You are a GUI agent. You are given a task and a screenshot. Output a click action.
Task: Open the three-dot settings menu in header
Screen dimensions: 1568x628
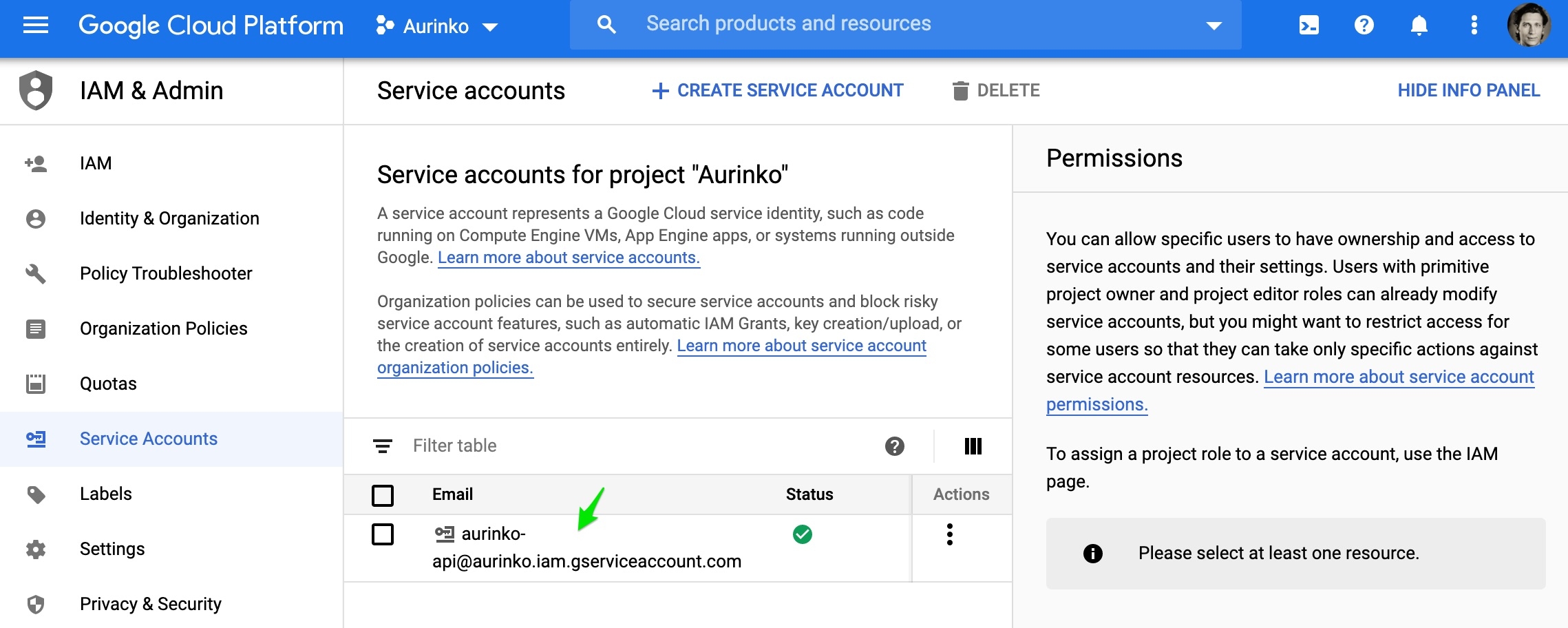click(x=1474, y=25)
